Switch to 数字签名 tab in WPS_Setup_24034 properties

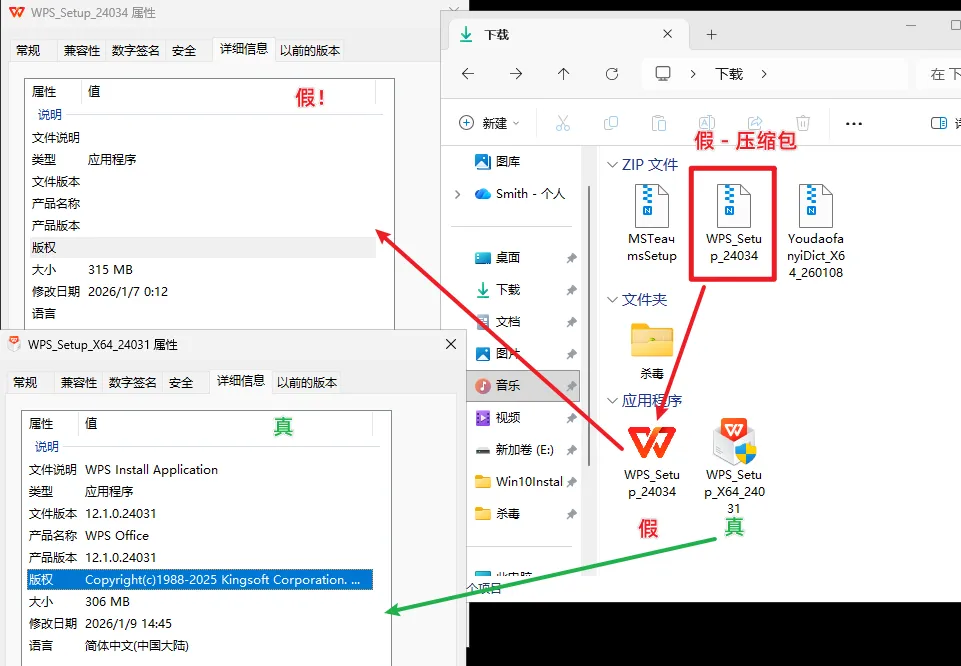[x=135, y=50]
